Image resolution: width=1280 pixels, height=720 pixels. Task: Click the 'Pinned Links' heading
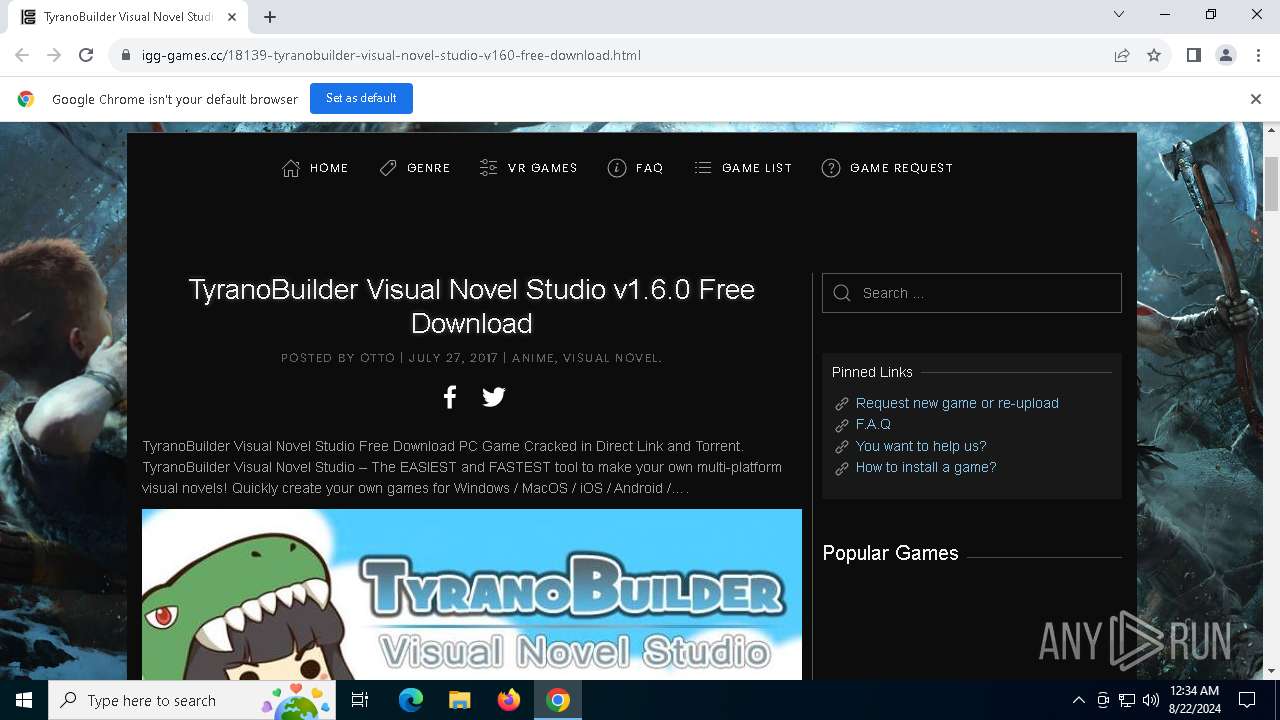click(x=872, y=372)
